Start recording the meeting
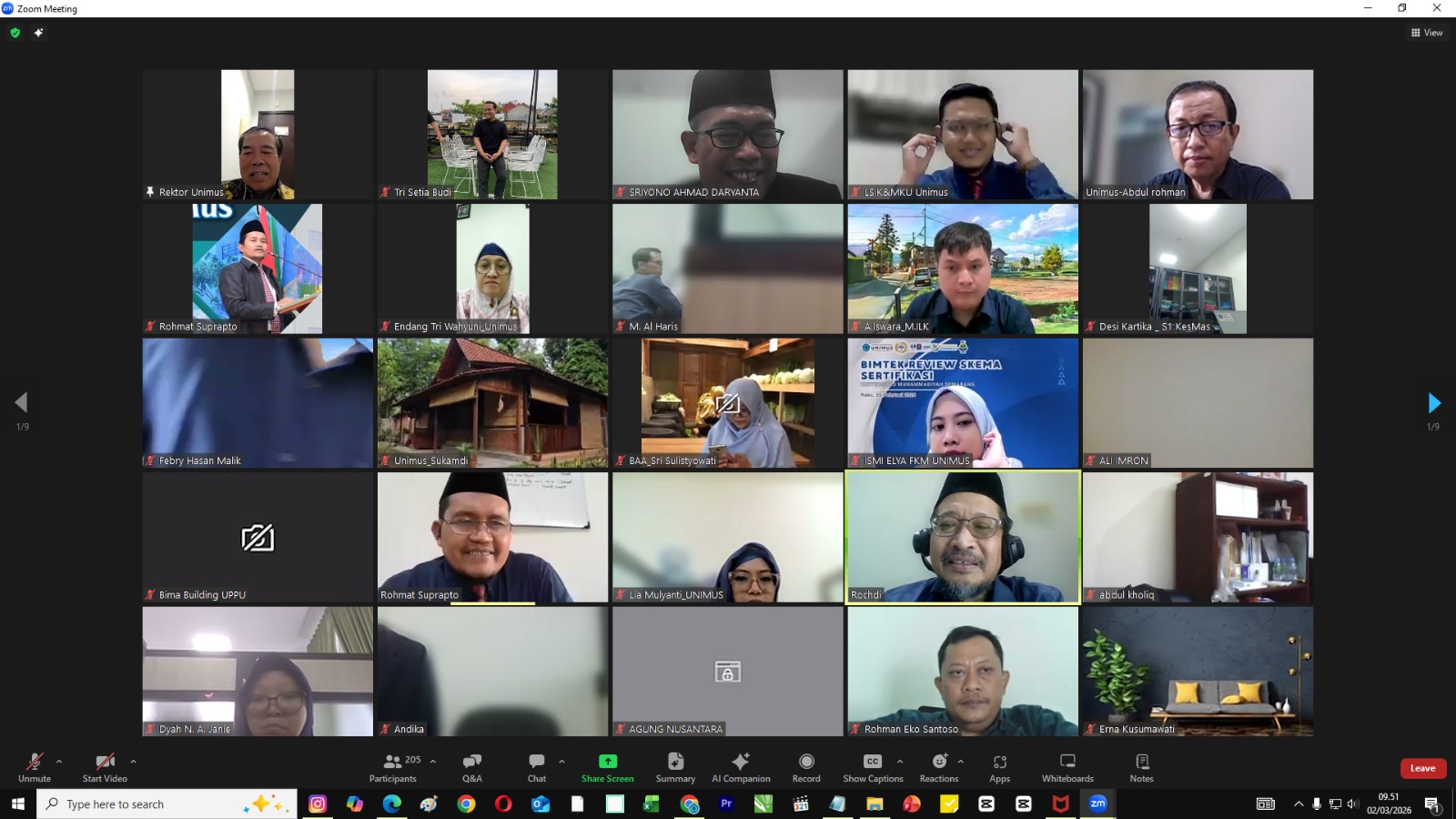 coord(805,767)
